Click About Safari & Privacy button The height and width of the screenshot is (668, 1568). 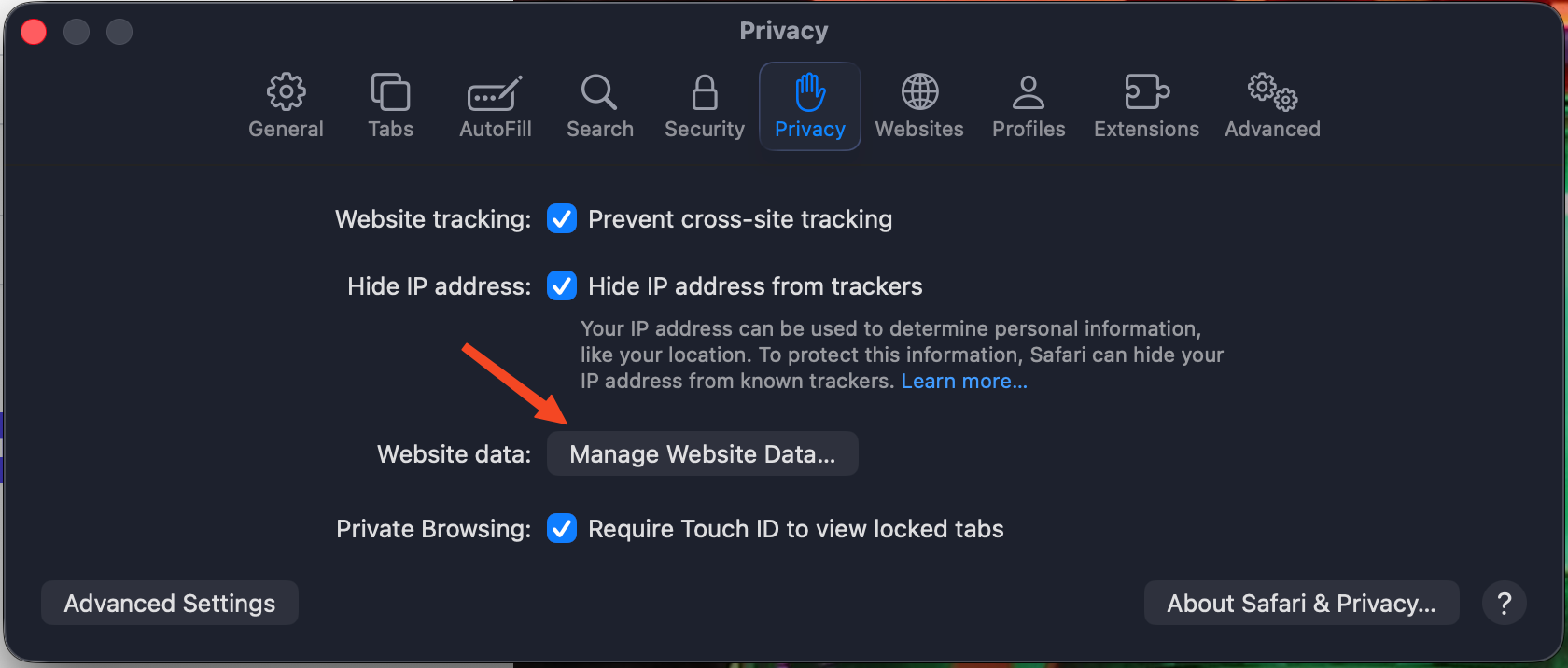pos(1301,604)
